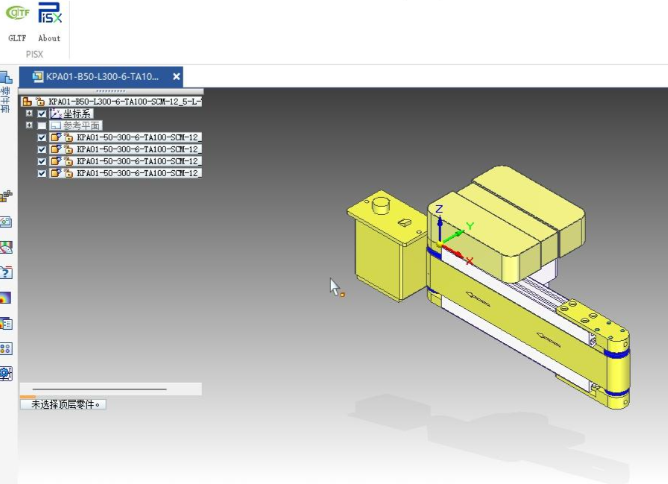Switch to the KPA01-B50-L300-6-TA10 document tab
This screenshot has height=484, width=668.
pyautogui.click(x=100, y=76)
